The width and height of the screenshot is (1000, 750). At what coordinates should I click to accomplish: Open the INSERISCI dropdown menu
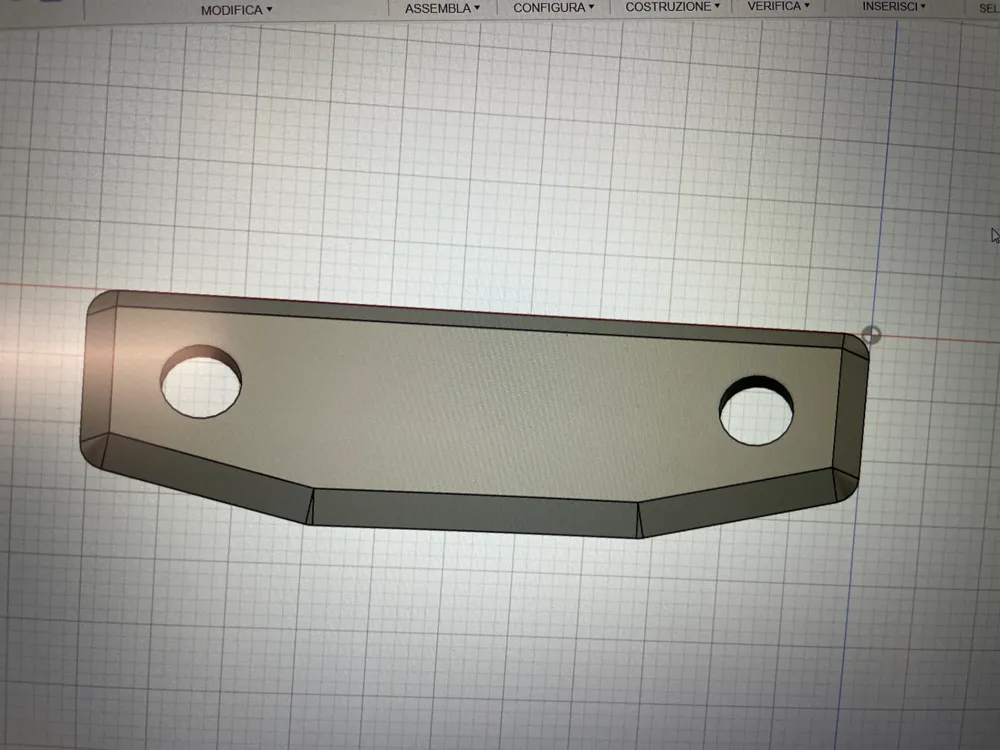point(893,6)
